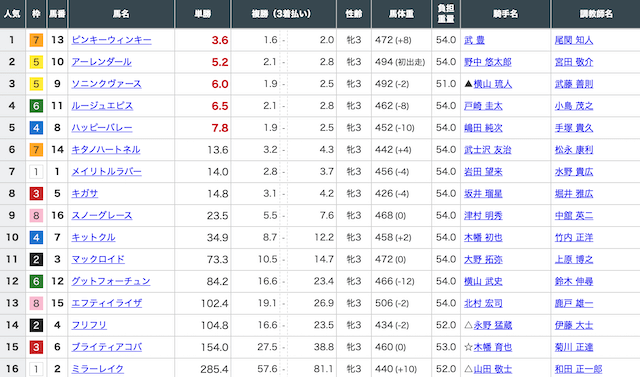Click the 調教師名 column header
Image resolution: width=640 pixels, height=377 pixels.
pyautogui.click(x=596, y=14)
